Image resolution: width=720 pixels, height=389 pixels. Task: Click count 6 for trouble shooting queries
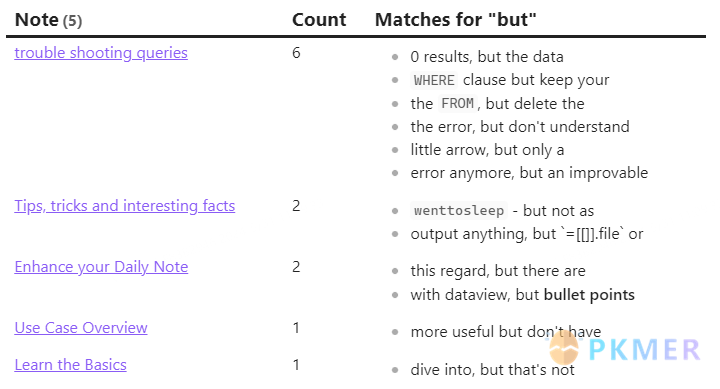[x=296, y=53]
